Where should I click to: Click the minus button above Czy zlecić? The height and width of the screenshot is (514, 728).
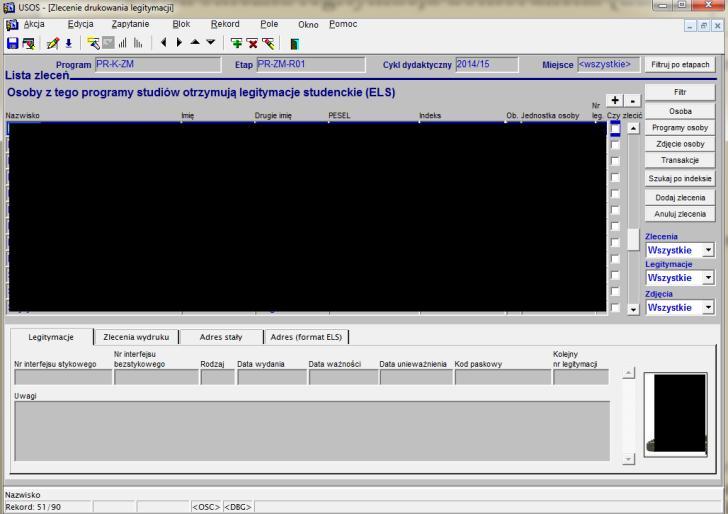pyautogui.click(x=632, y=101)
